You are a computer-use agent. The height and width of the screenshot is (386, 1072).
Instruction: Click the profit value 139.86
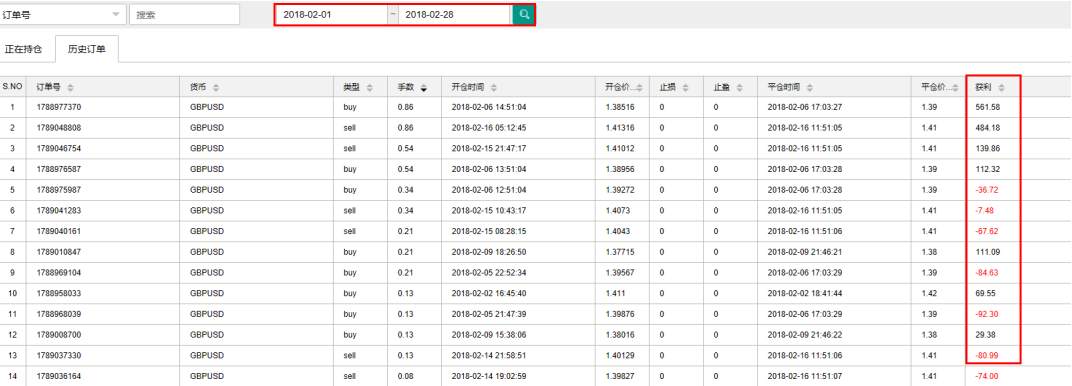pos(988,148)
